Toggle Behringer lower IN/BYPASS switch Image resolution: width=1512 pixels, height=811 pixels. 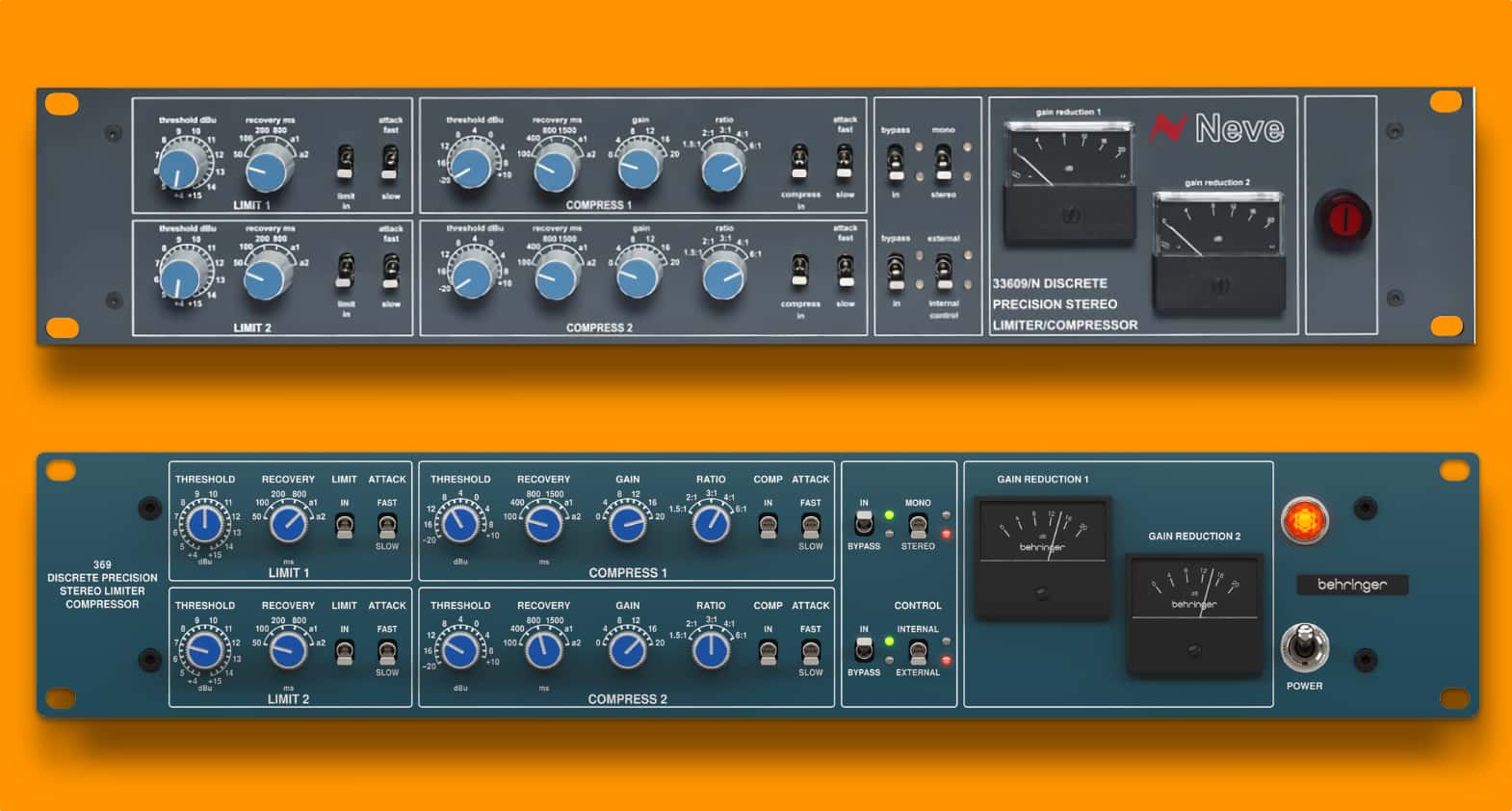[864, 651]
